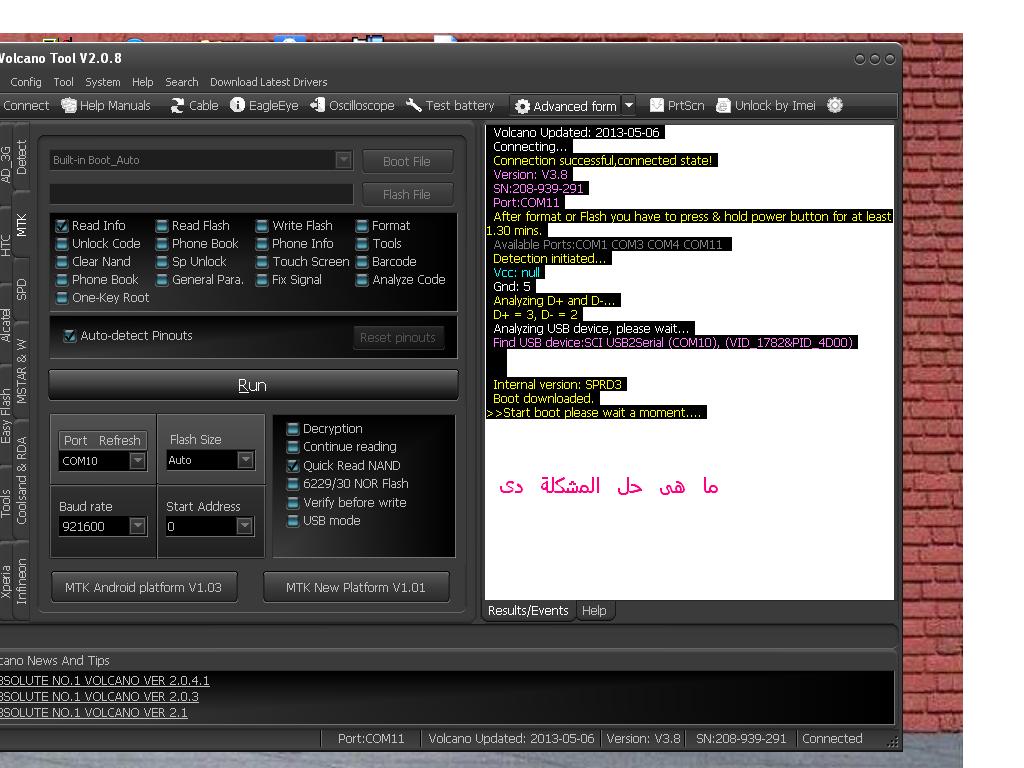This screenshot has height=768, width=1024.
Task: Click the Run button
Action: pyautogui.click(x=253, y=385)
